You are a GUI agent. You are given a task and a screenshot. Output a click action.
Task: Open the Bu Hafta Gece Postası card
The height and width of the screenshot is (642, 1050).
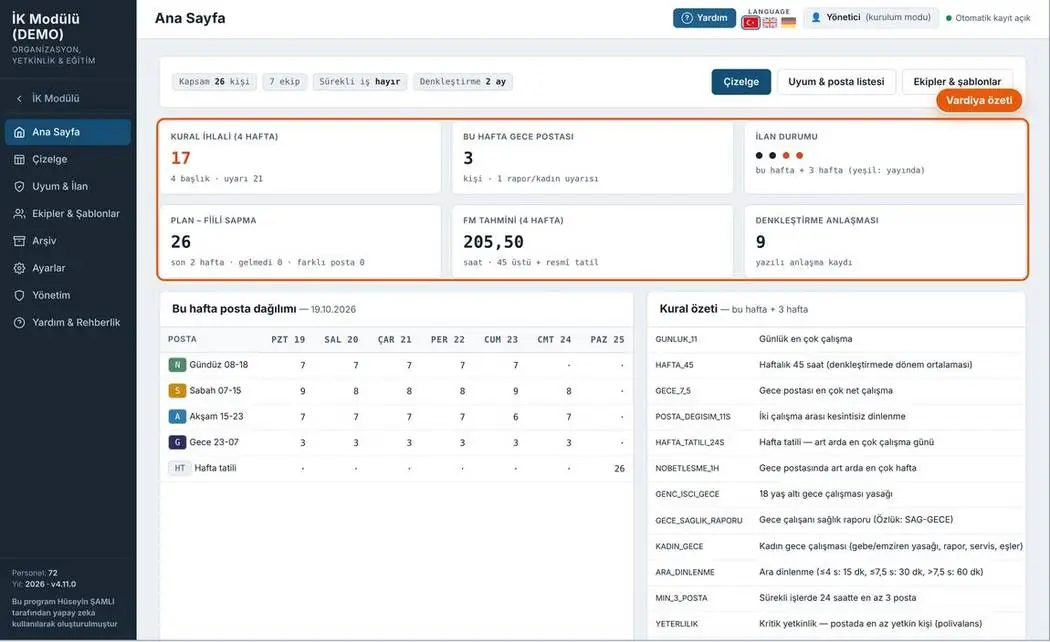593,158
